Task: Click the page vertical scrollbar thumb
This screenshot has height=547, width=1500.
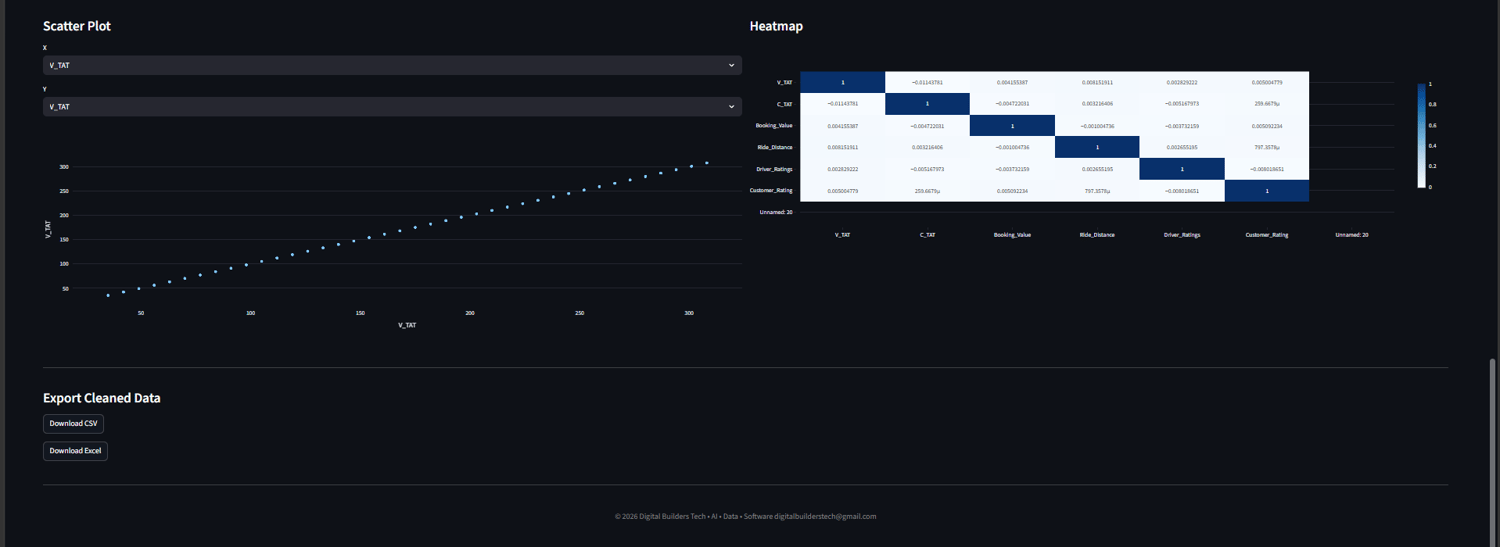Action: 1494,451
